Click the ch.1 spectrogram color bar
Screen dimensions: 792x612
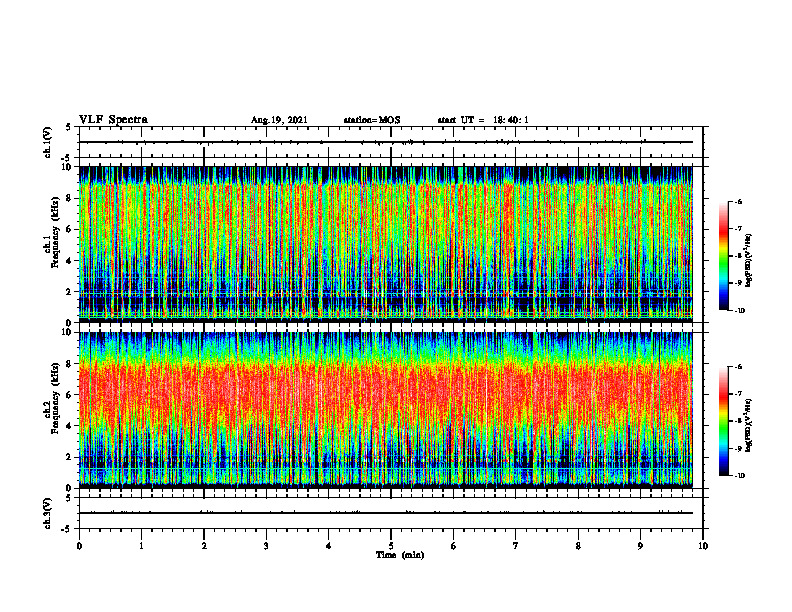coord(723,256)
